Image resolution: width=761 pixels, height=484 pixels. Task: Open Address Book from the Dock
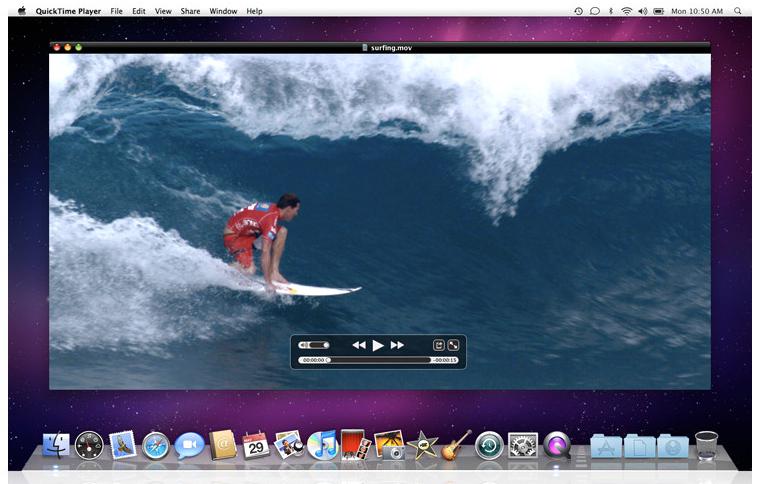point(223,445)
